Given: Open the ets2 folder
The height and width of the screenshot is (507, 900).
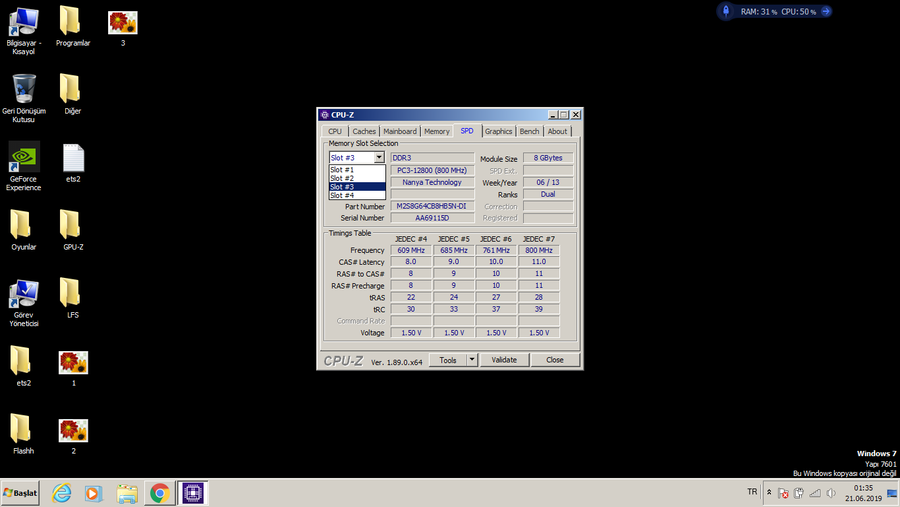Looking at the screenshot, I should (x=24, y=366).
